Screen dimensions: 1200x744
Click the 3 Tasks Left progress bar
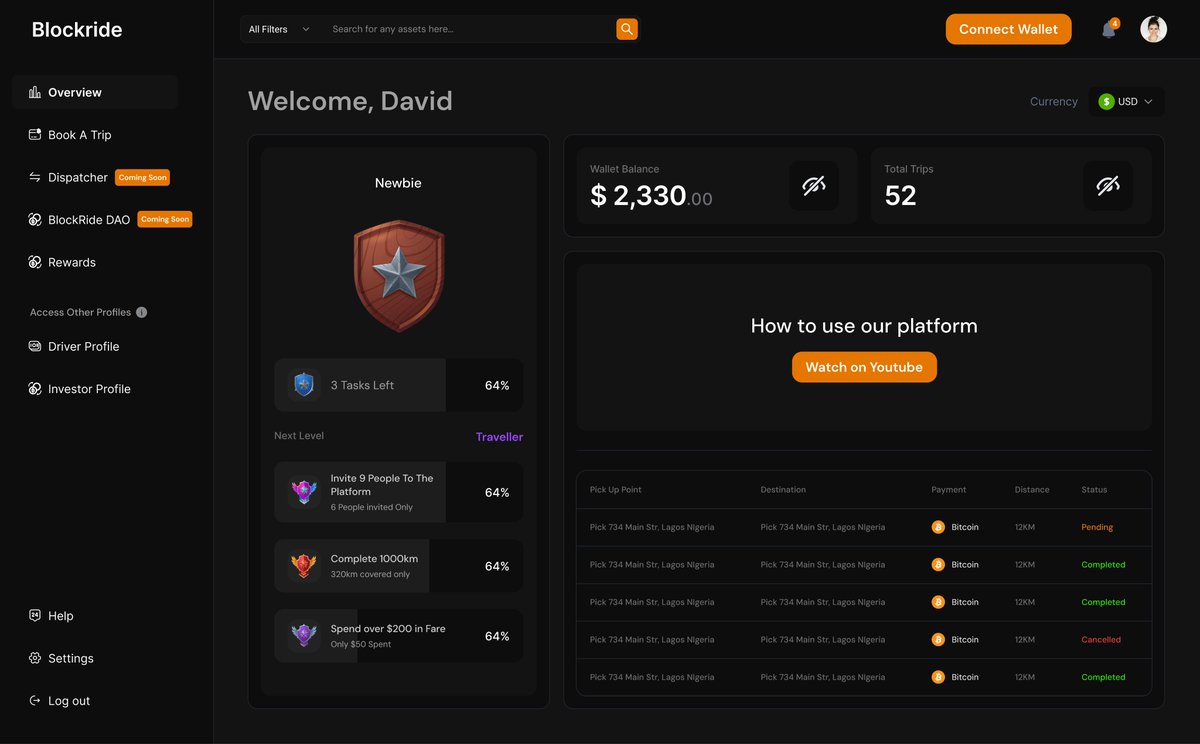point(399,385)
